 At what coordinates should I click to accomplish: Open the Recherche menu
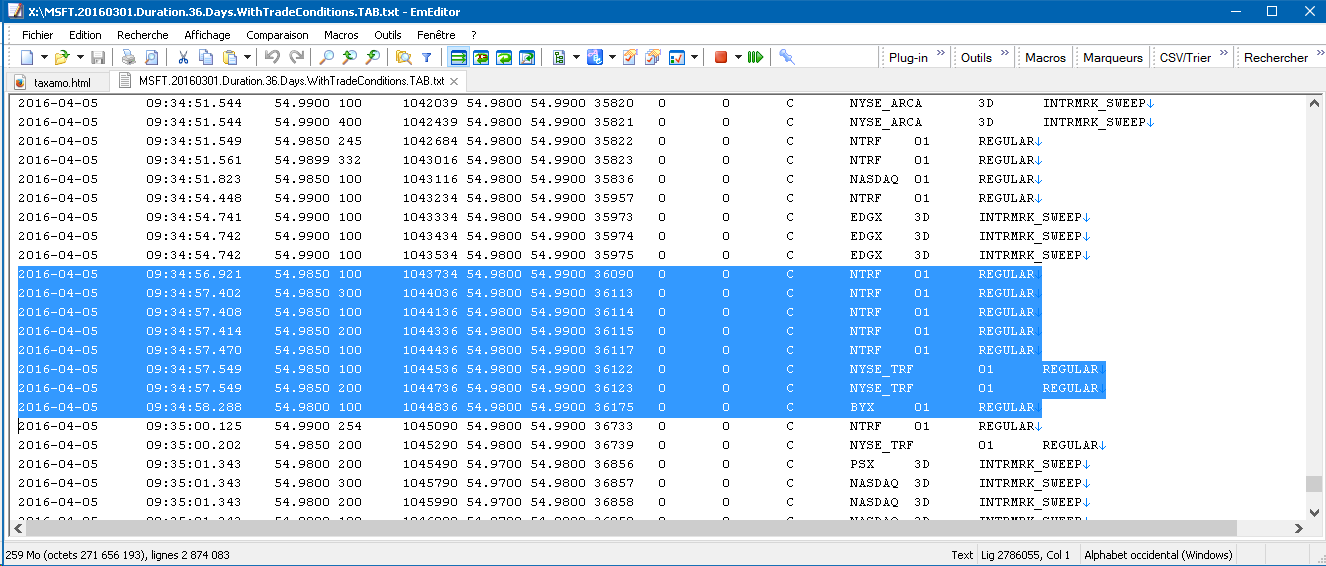[x=142, y=34]
